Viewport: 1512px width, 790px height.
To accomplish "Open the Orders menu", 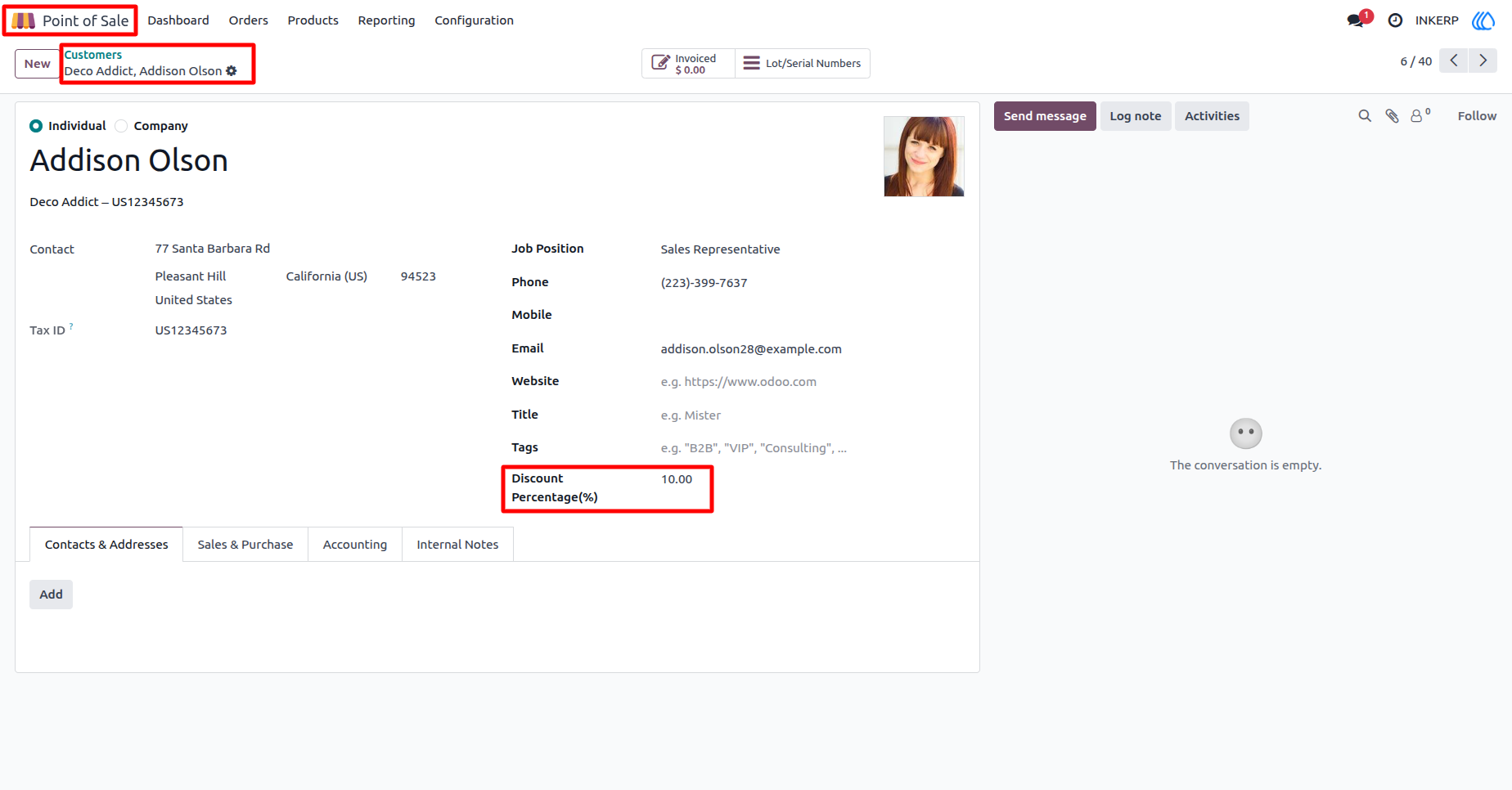I will point(248,20).
